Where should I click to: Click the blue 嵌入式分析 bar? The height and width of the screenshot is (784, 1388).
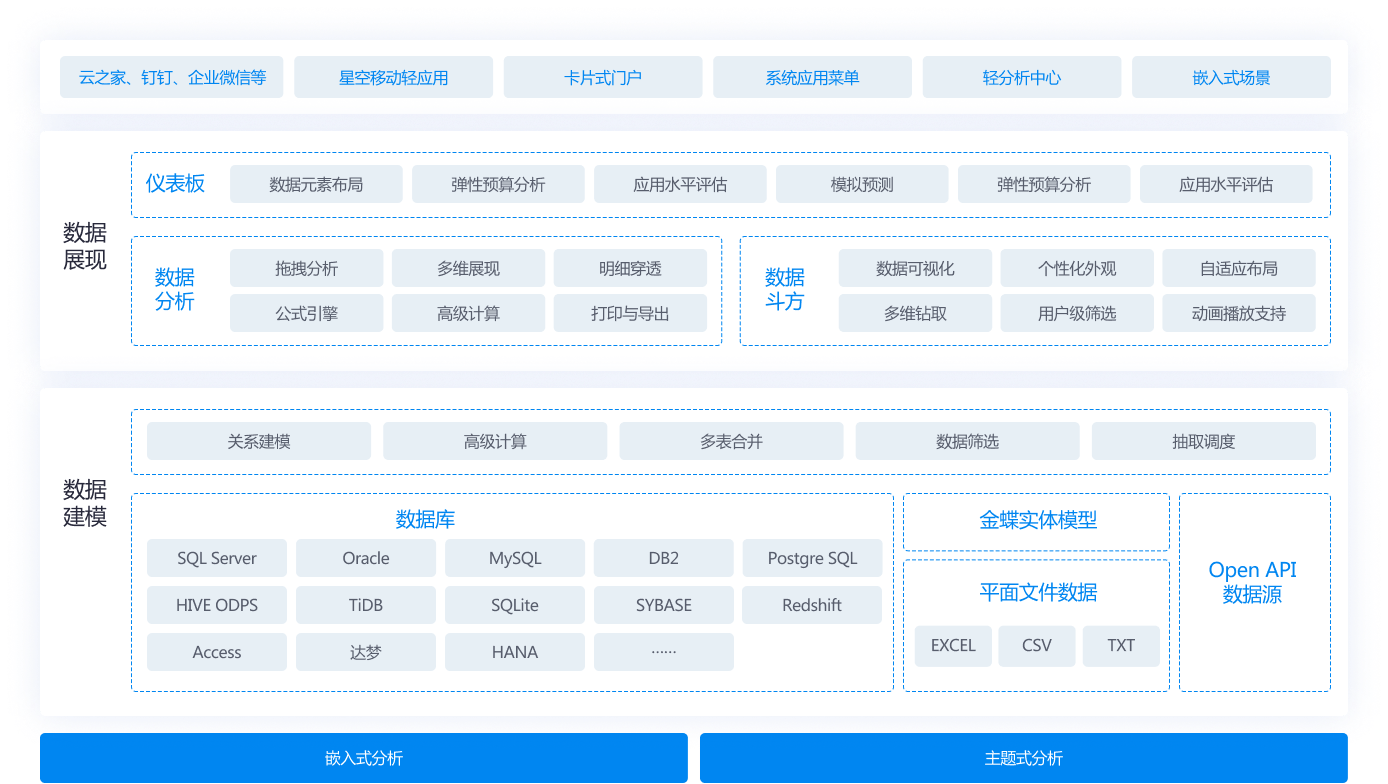click(364, 758)
